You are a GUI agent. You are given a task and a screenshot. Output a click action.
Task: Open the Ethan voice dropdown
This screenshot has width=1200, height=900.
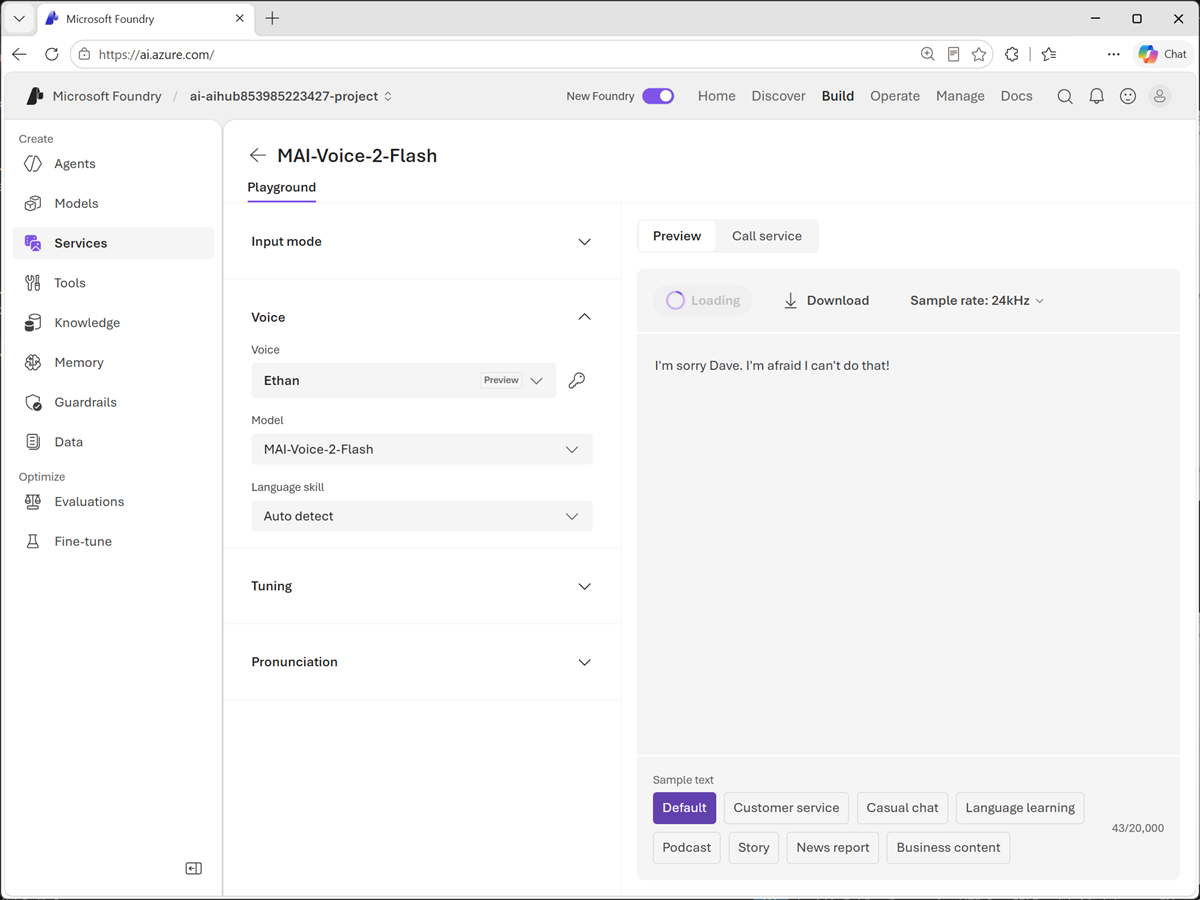[404, 380]
